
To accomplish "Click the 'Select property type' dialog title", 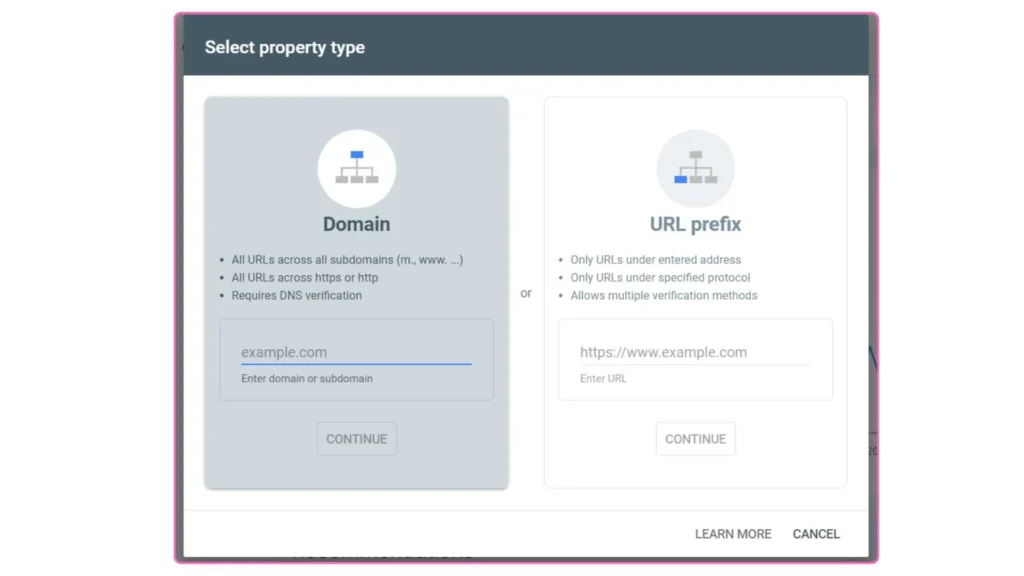I will (285, 47).
